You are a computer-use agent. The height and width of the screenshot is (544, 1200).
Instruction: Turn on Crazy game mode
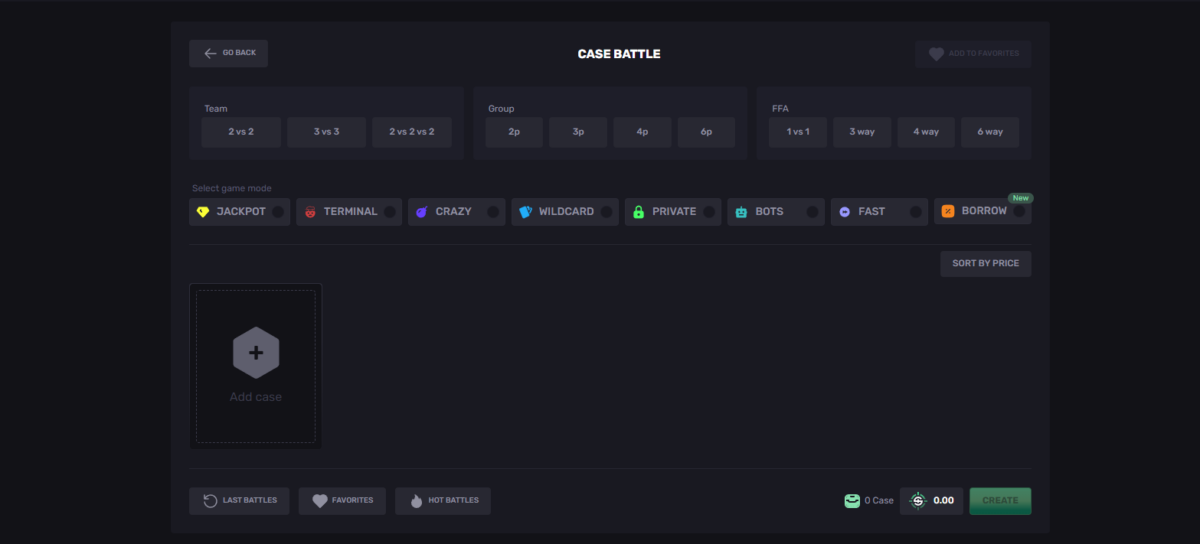(493, 212)
